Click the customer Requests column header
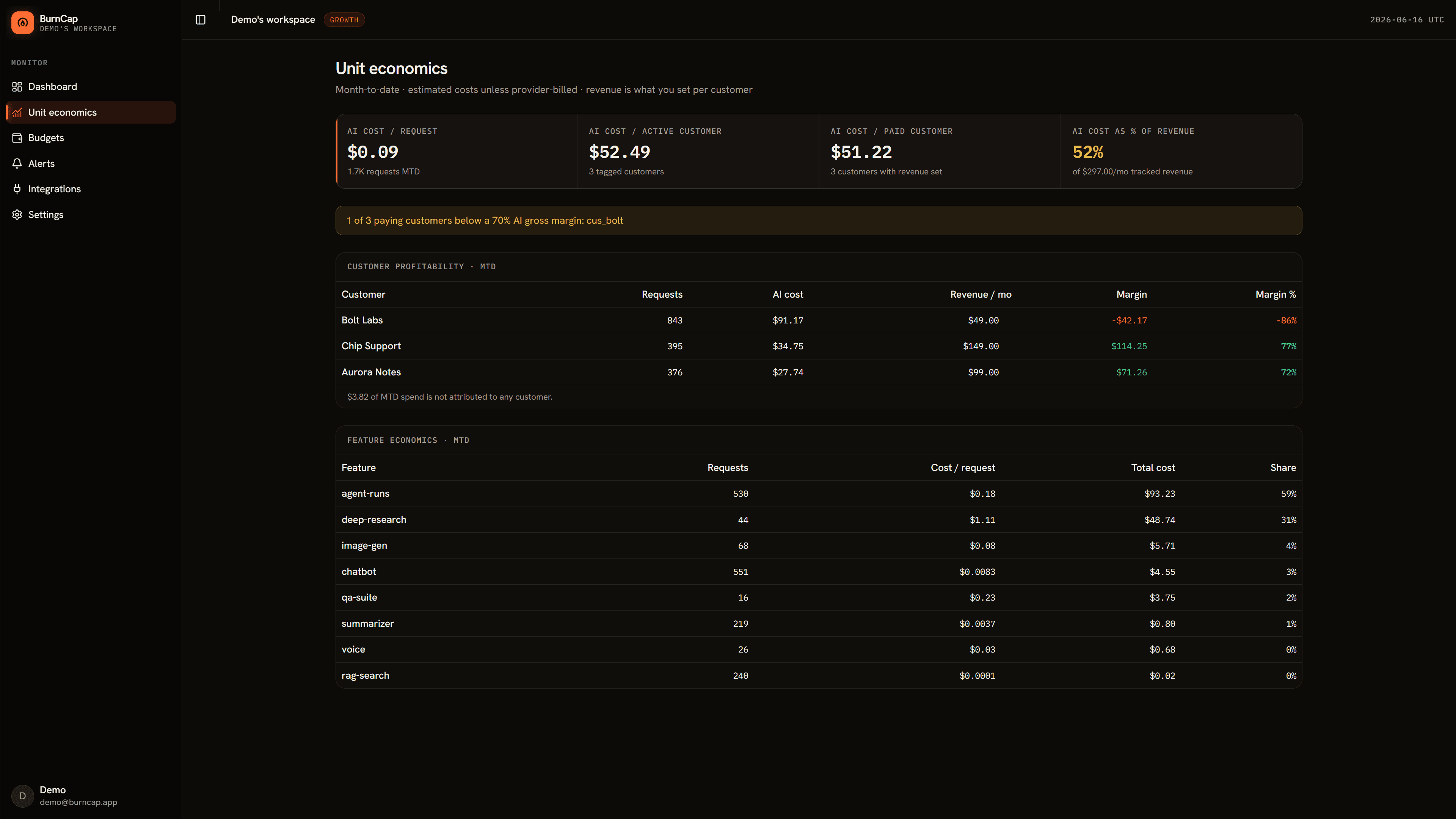 tap(662, 295)
